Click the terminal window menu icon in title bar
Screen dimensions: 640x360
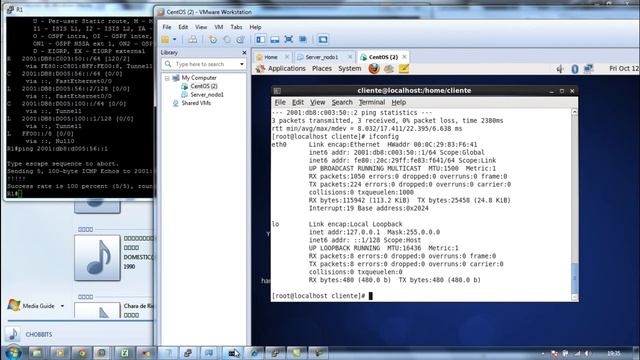click(x=277, y=91)
